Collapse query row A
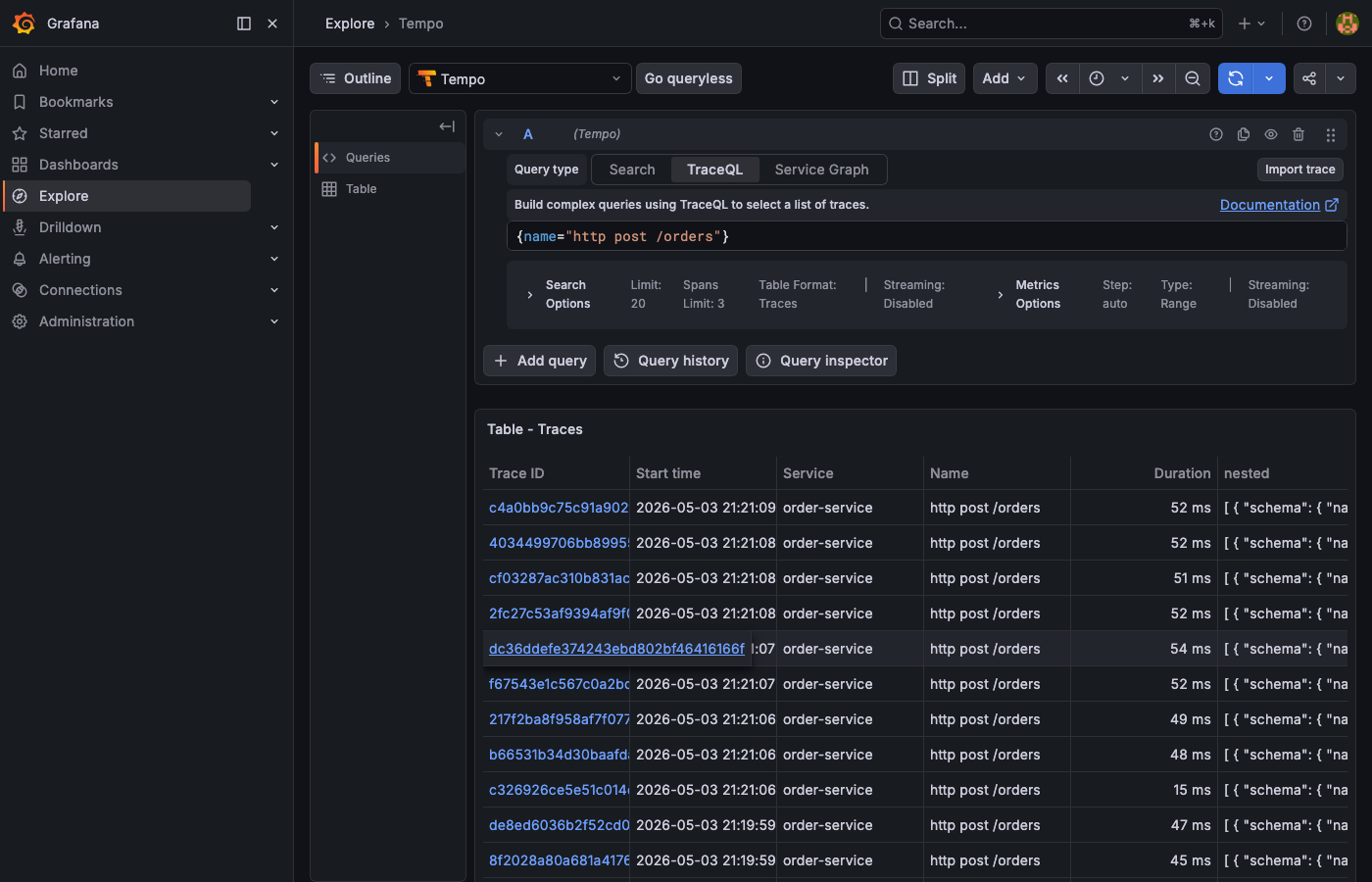The width and height of the screenshot is (1372, 882). [499, 134]
